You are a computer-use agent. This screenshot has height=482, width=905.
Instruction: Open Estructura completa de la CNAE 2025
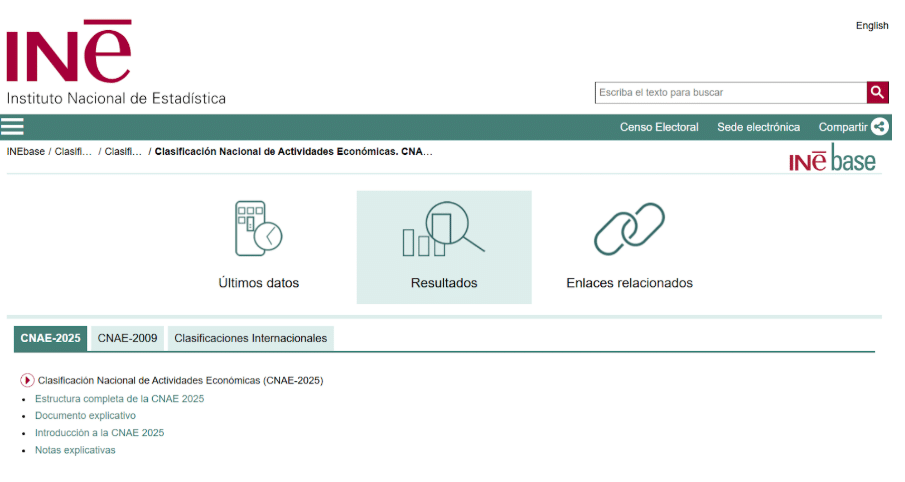tap(119, 399)
